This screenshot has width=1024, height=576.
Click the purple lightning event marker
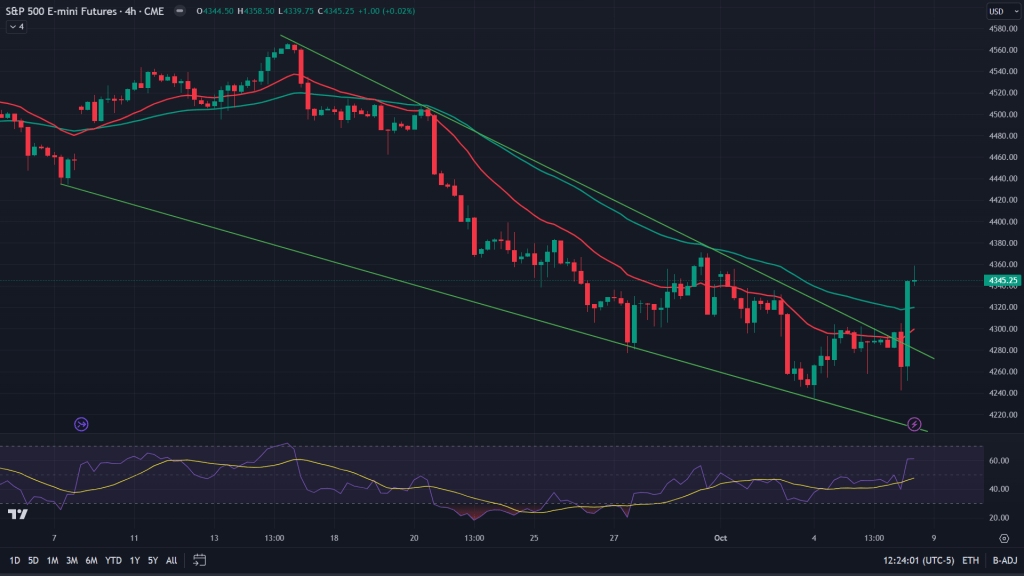pyautogui.click(x=915, y=424)
